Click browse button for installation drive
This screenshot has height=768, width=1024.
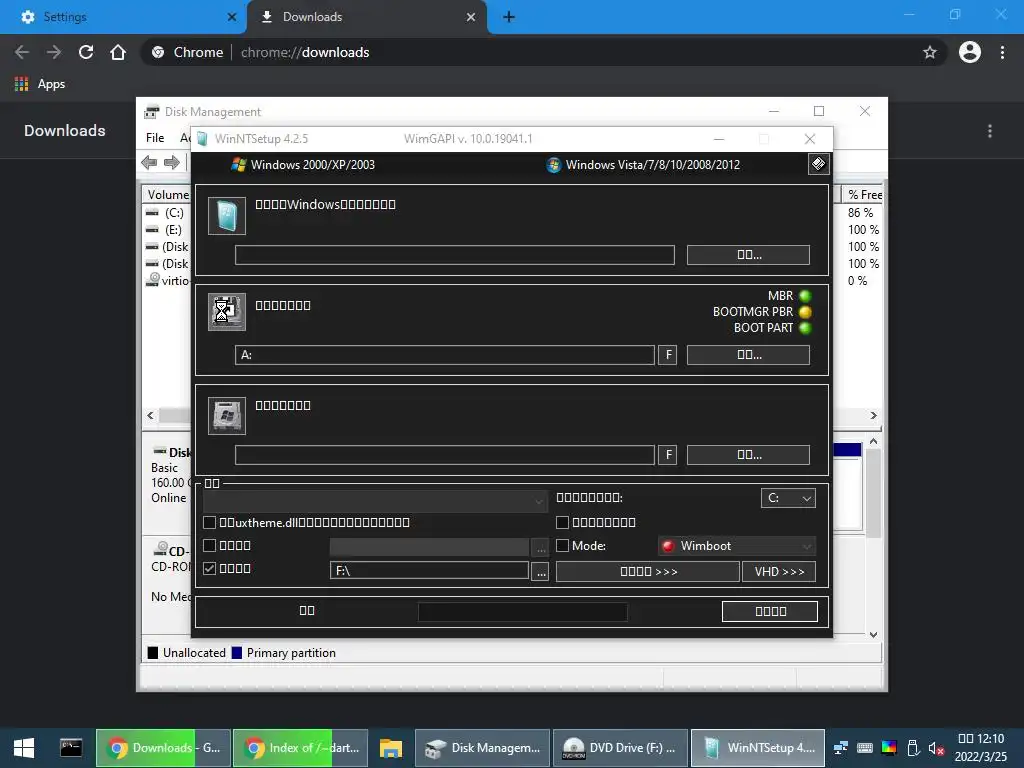click(x=748, y=455)
